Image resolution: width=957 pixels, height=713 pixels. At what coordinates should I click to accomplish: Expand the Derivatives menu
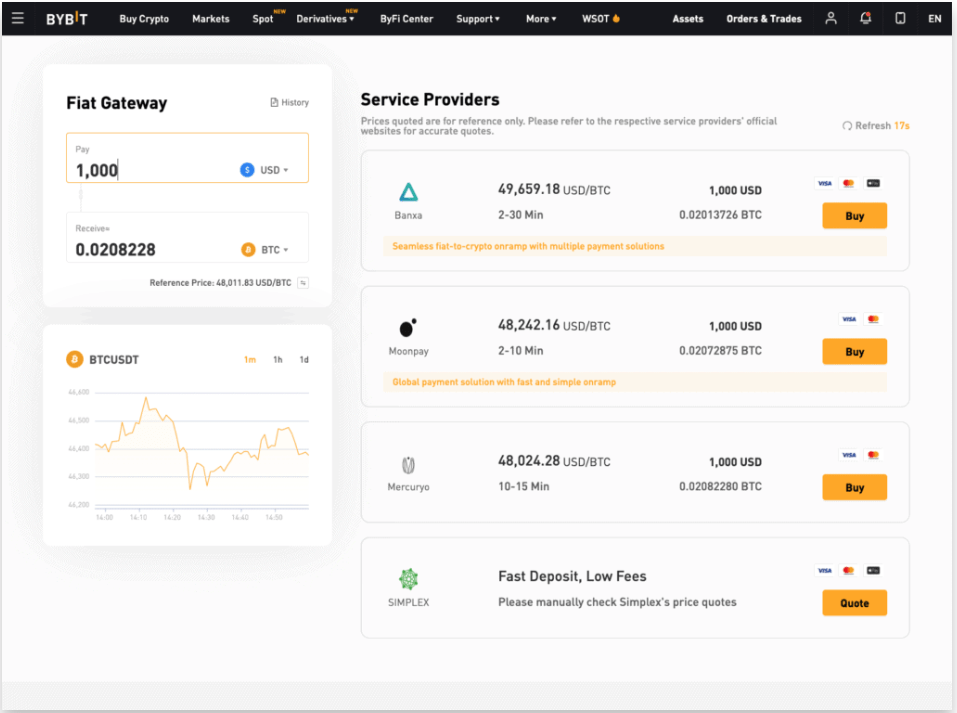325,19
